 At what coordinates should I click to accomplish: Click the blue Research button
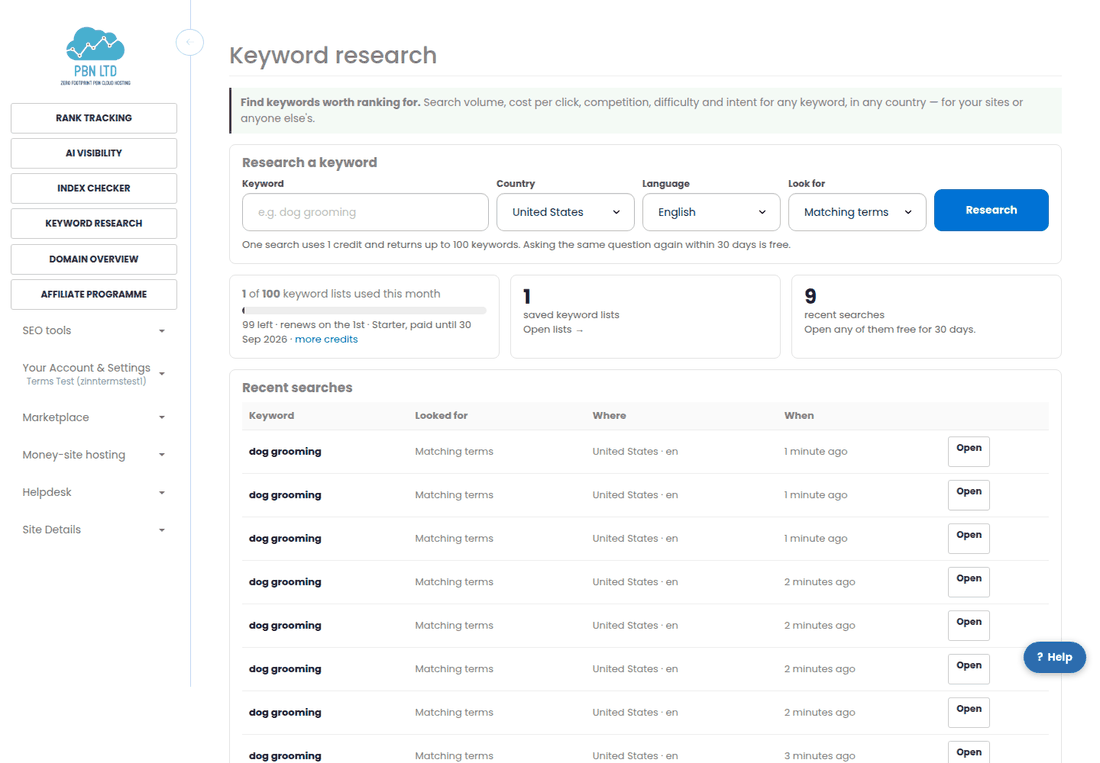(x=991, y=210)
